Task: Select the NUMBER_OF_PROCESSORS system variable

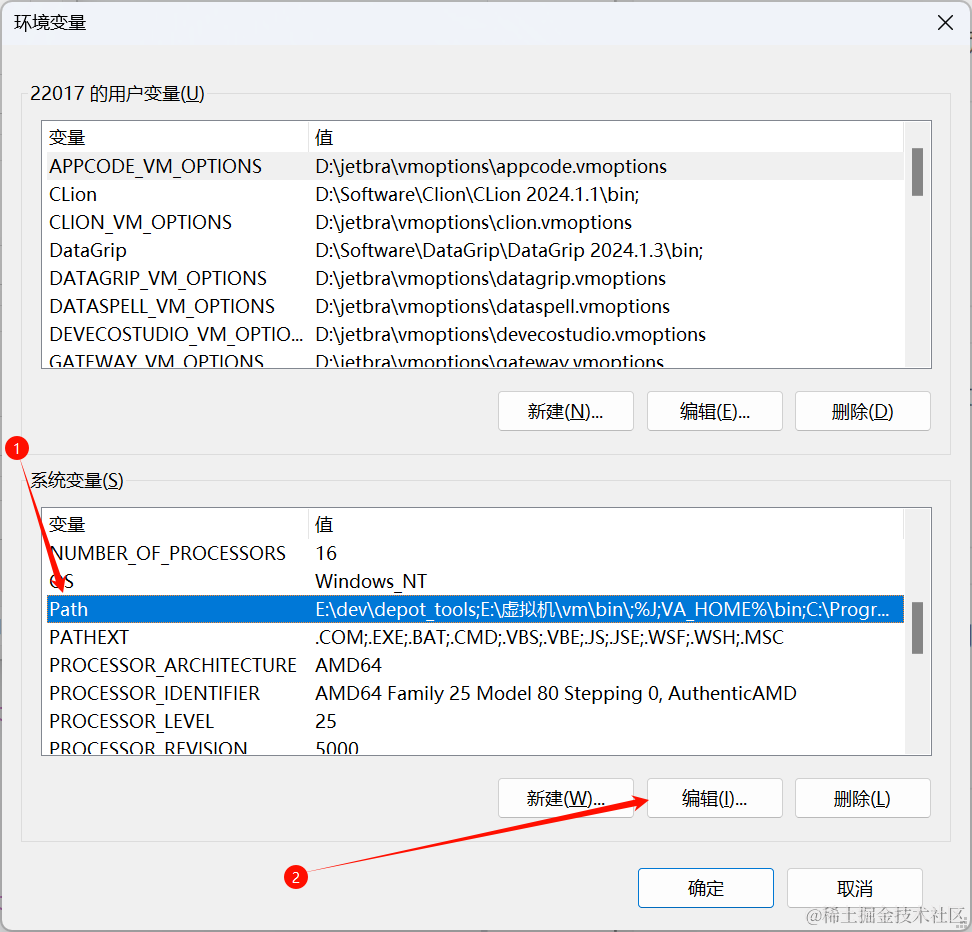Action: pos(475,553)
